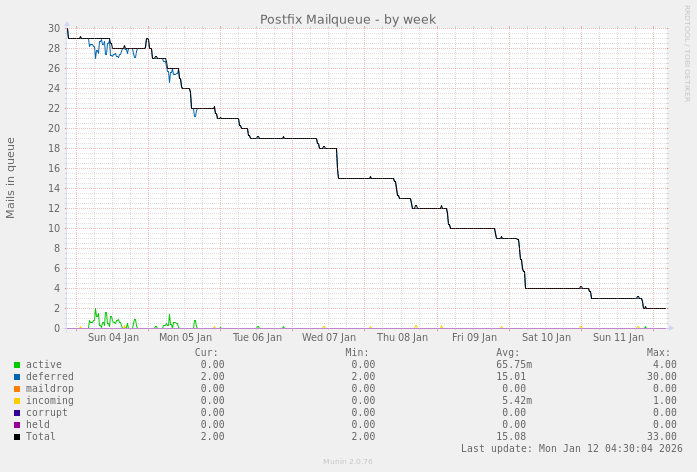Click the Last update timestamp text
The height and width of the screenshot is (472, 697).
572,448
